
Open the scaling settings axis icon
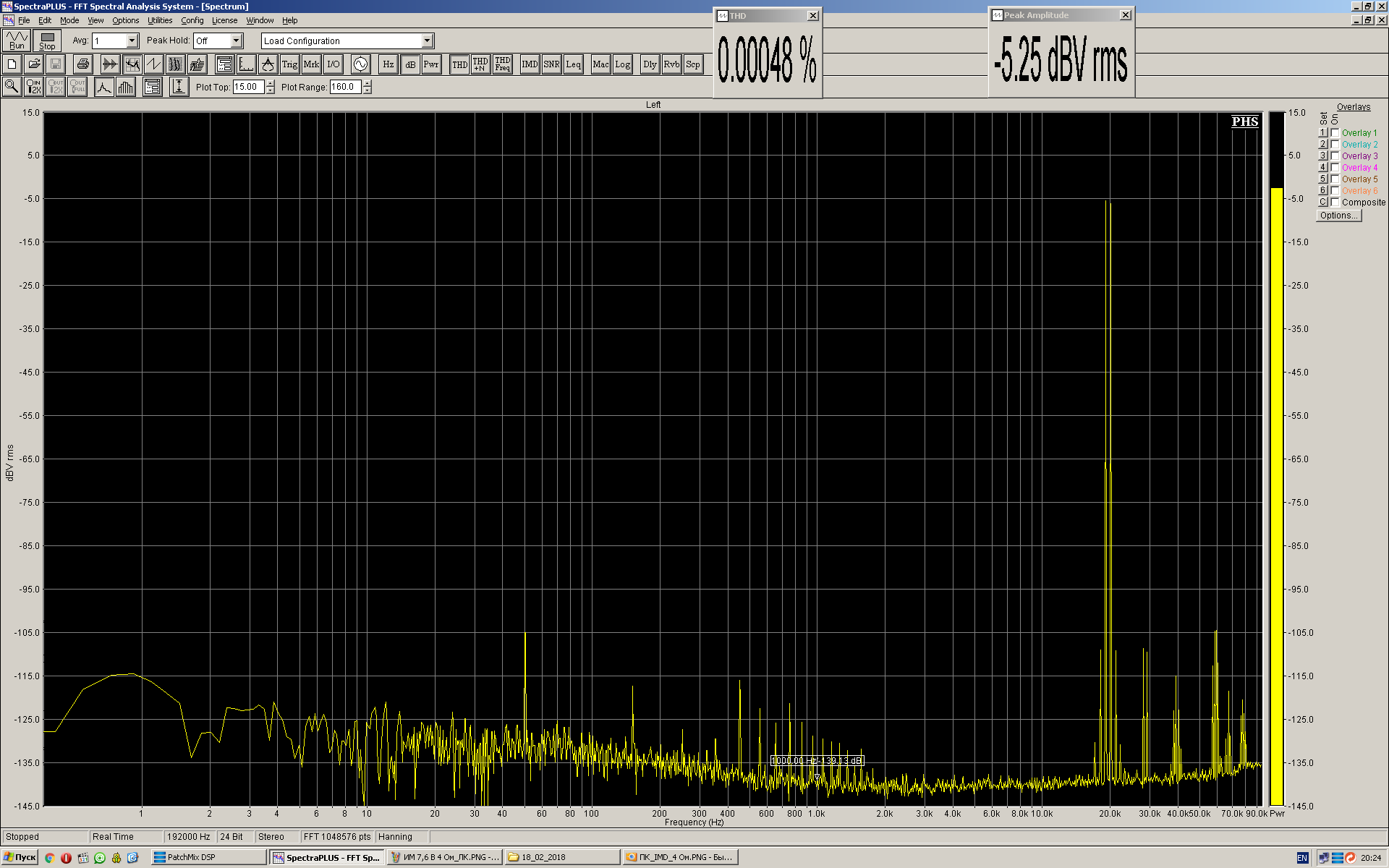click(x=246, y=64)
